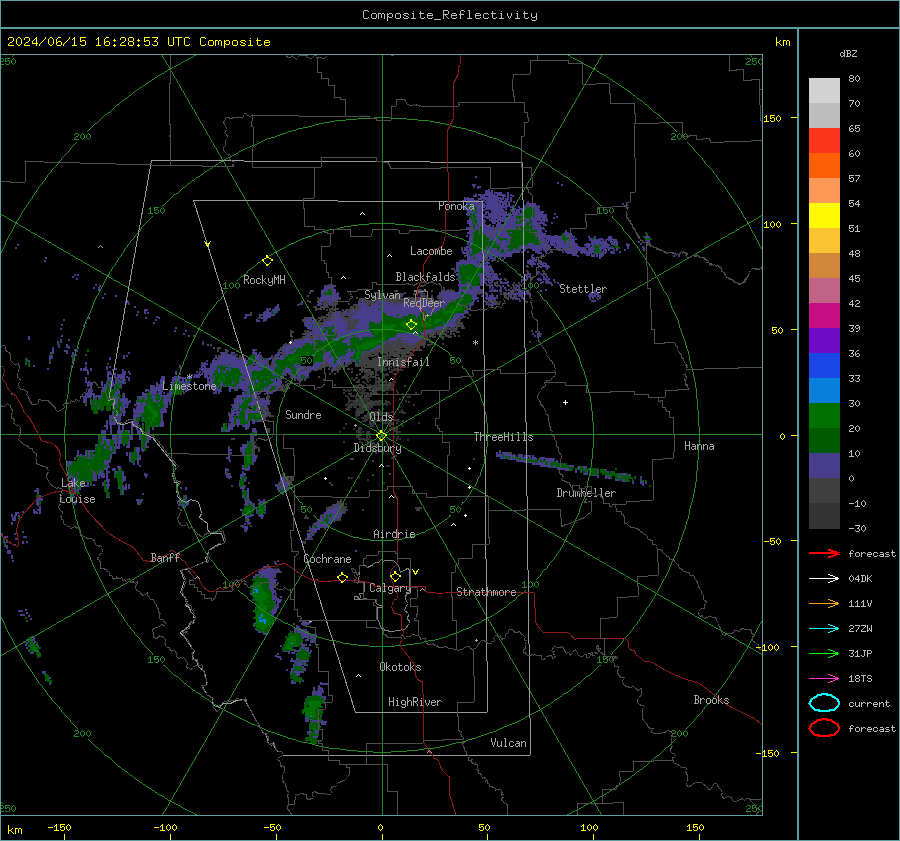Click the magenta 18TS arrow icon

point(824,679)
